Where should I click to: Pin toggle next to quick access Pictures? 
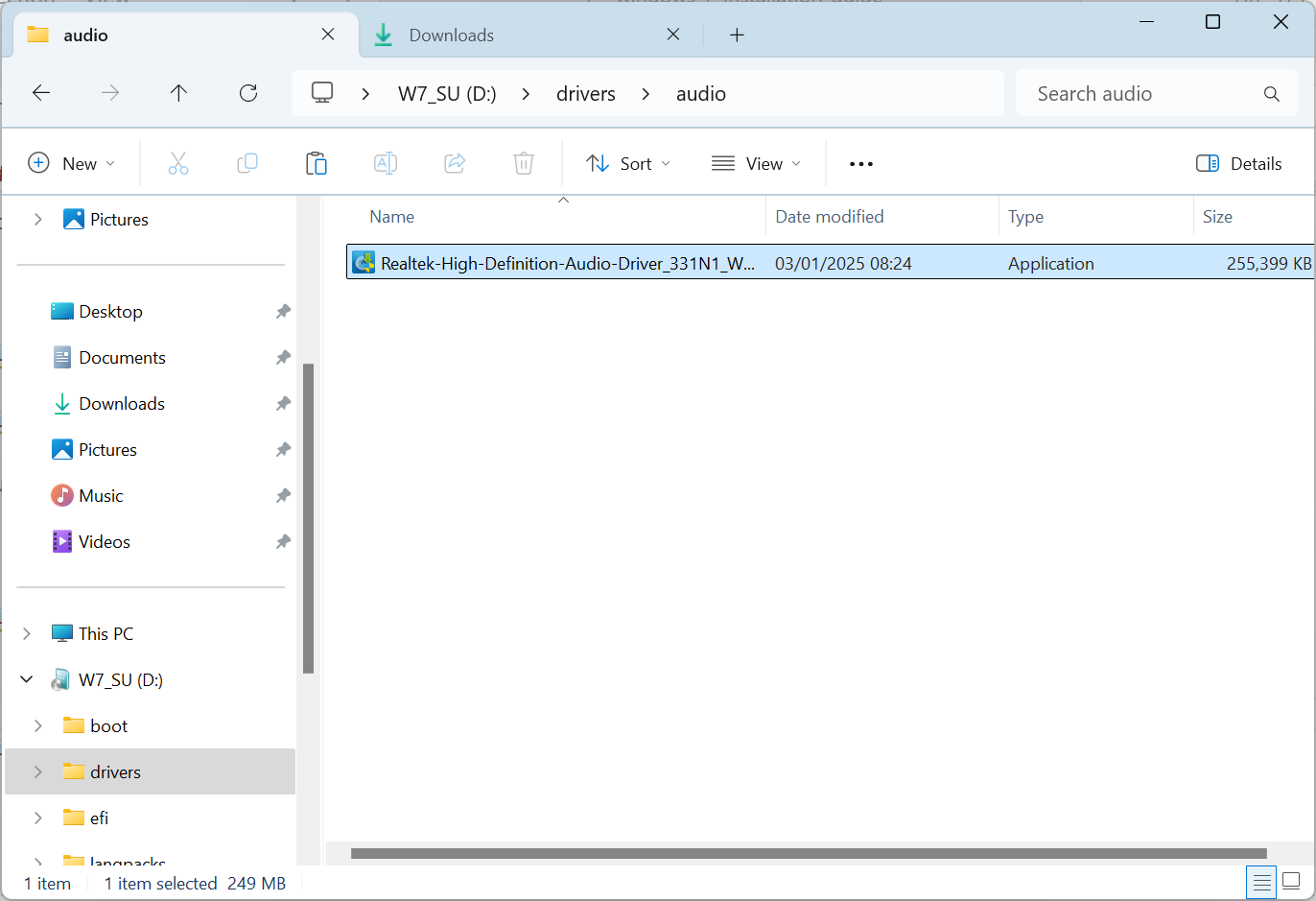(x=283, y=450)
